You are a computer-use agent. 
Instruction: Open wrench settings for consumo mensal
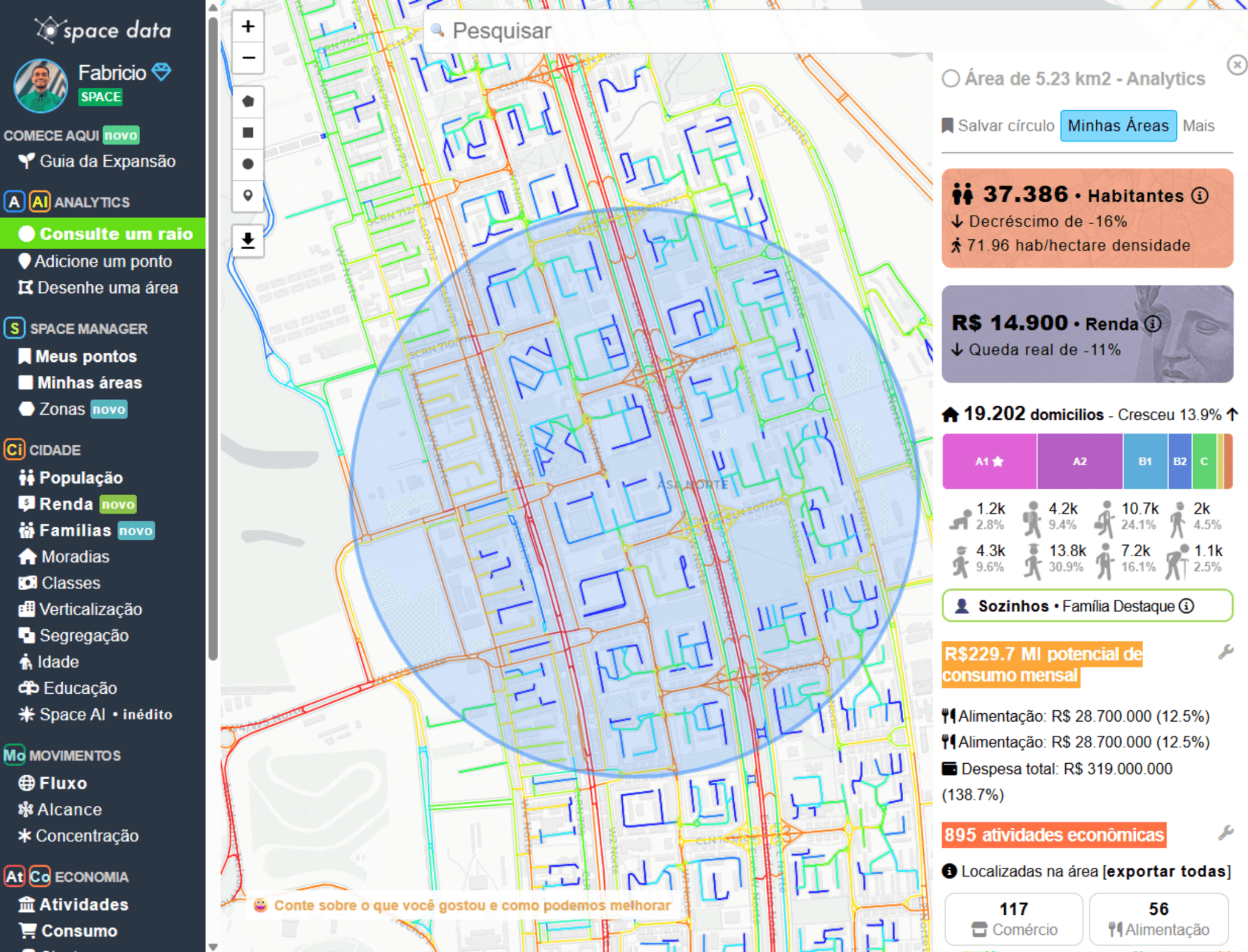click(1225, 652)
